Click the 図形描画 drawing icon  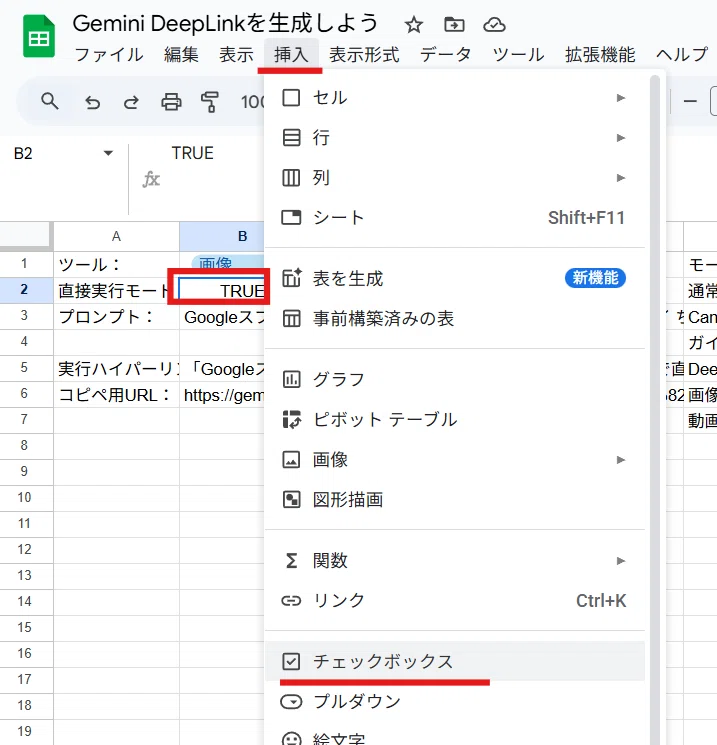291,499
